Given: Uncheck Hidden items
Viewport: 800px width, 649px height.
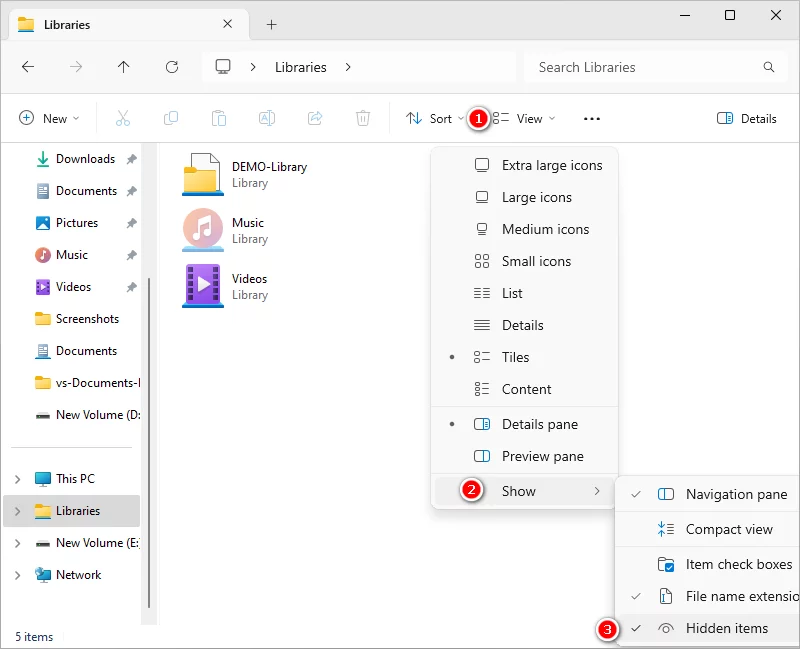Looking at the screenshot, I should pos(707,628).
